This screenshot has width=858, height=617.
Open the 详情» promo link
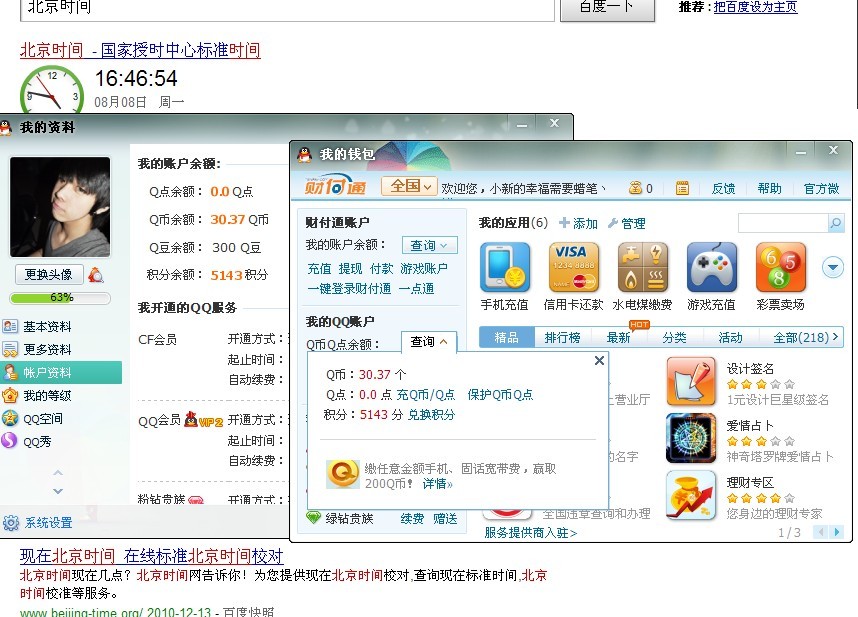438,484
